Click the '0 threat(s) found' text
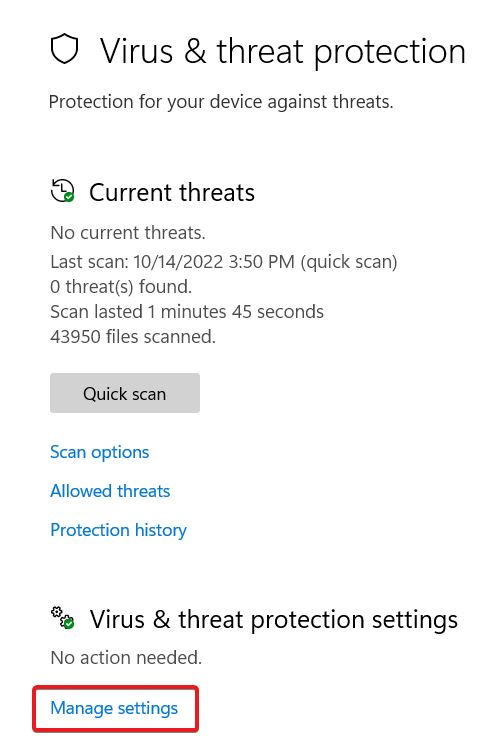Image resolution: width=500 pixels, height=754 pixels. coord(121,287)
